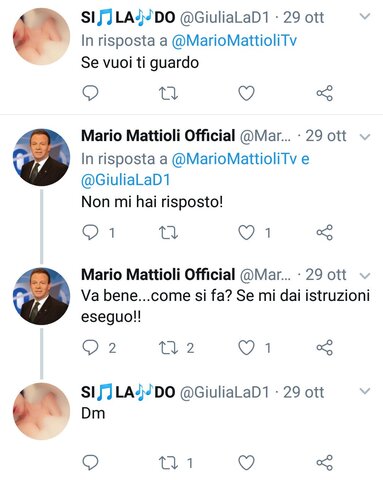Image resolution: width=383 pixels, height=480 pixels.
Task: Like the 'Va bene...come si fa?' tweet
Action: 246,348
